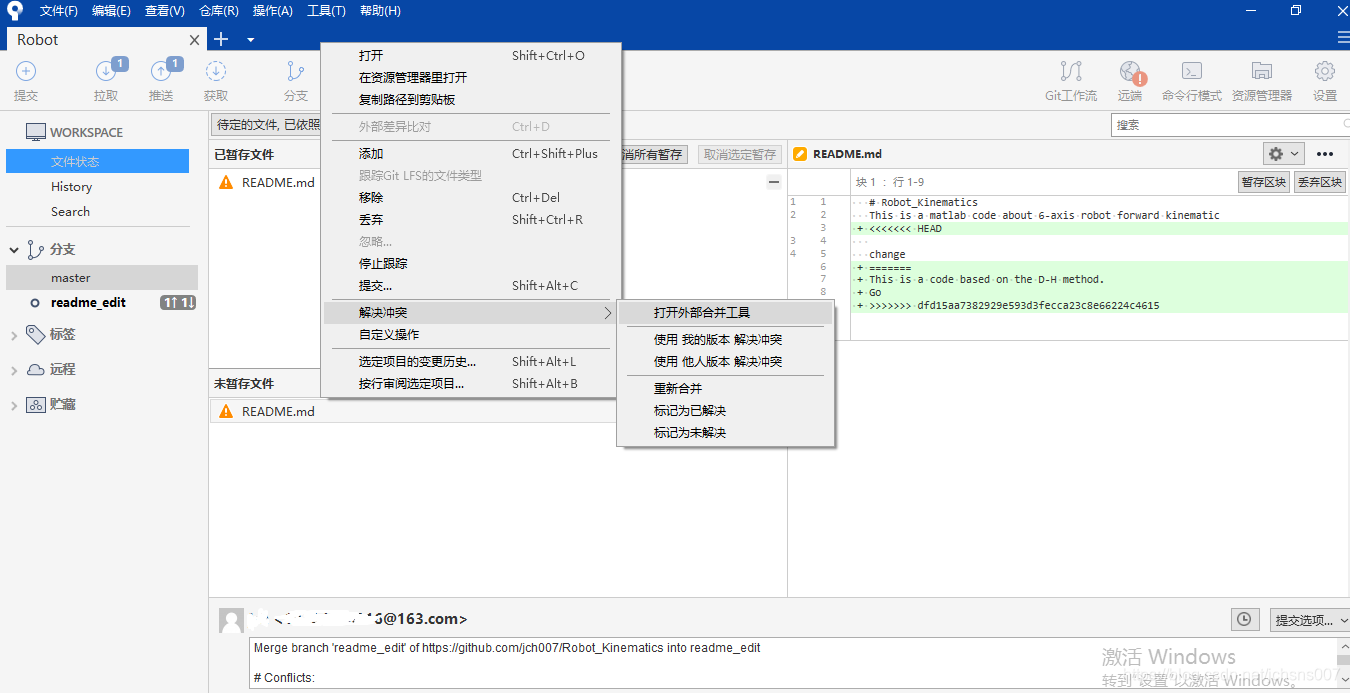Click warning icon of unstaged README.md
Viewport: 1350px width, 693px height.
226,411
